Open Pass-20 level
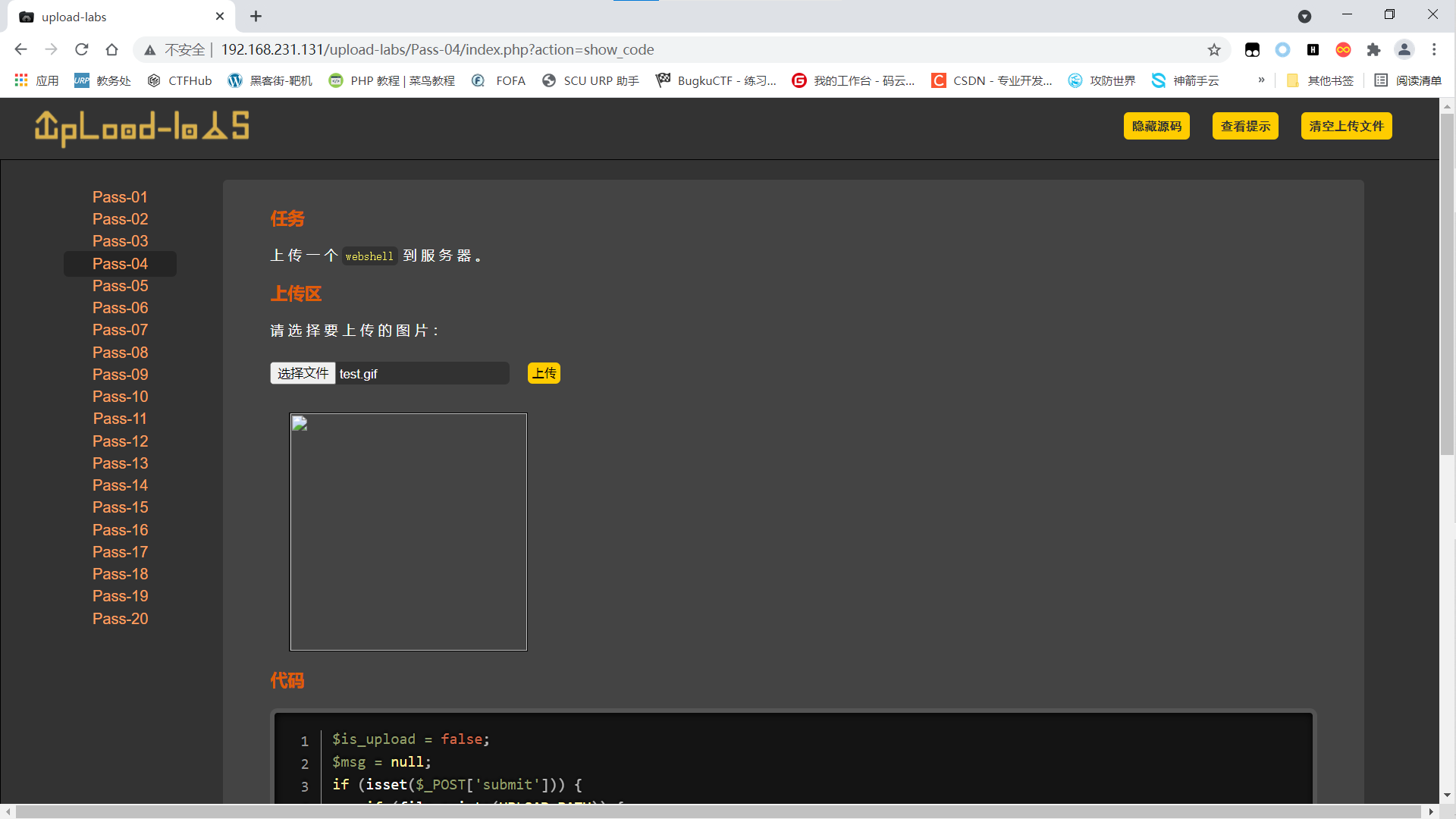This screenshot has width=1456, height=819. [x=120, y=619]
